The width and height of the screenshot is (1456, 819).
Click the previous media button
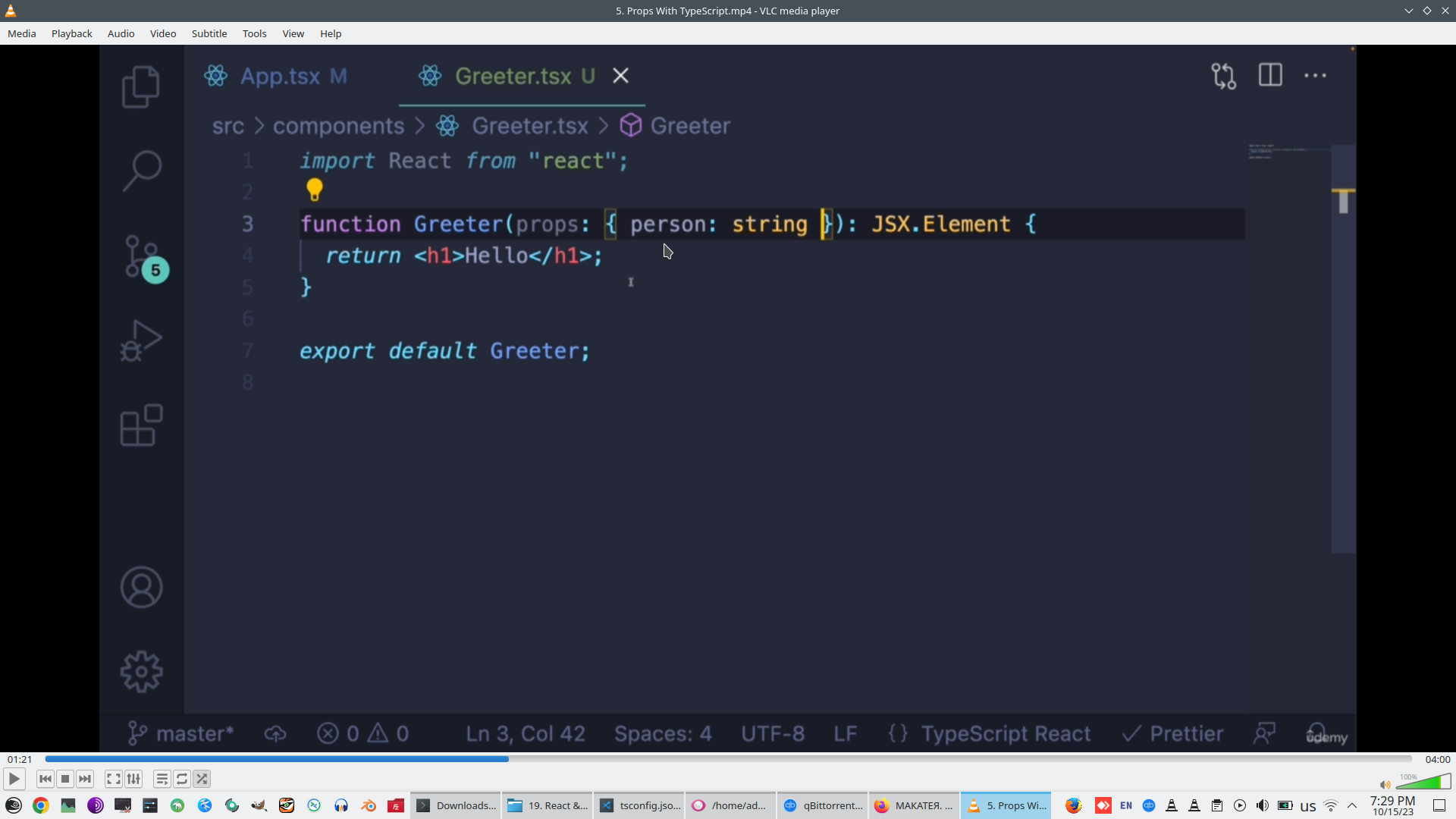pyautogui.click(x=45, y=779)
